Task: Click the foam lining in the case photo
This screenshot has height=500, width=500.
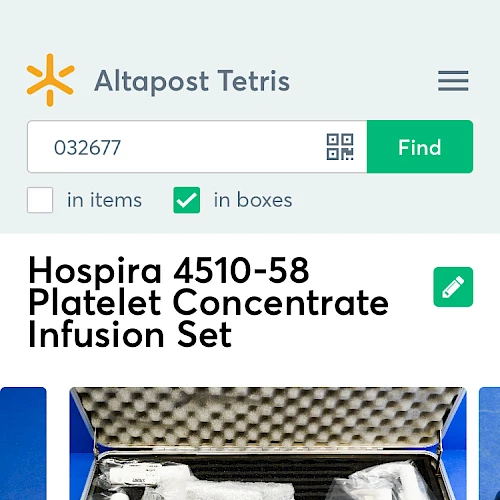Action: tap(267, 417)
